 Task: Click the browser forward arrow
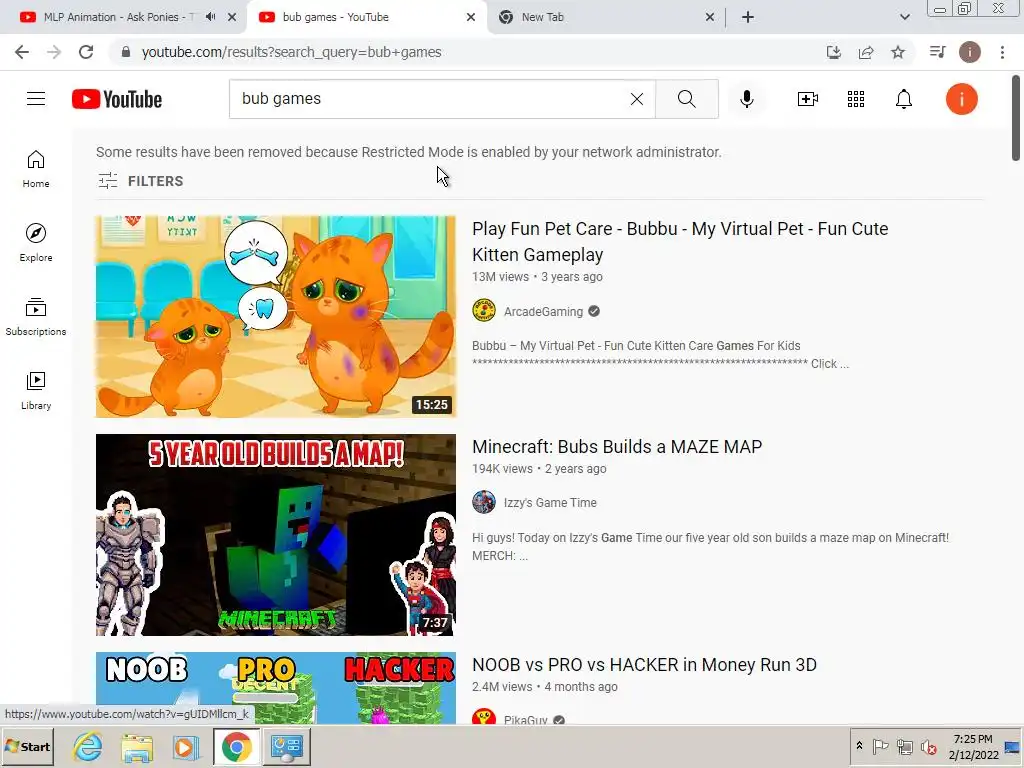(x=54, y=52)
